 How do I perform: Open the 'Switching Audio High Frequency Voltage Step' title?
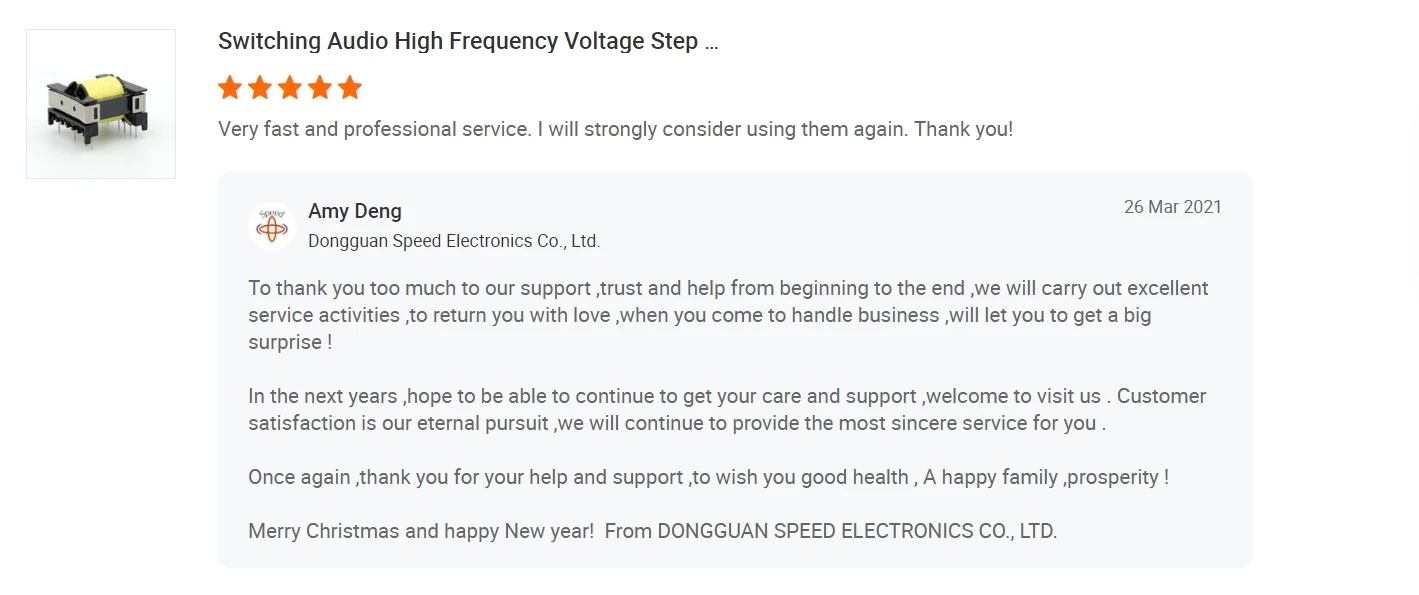[458, 42]
